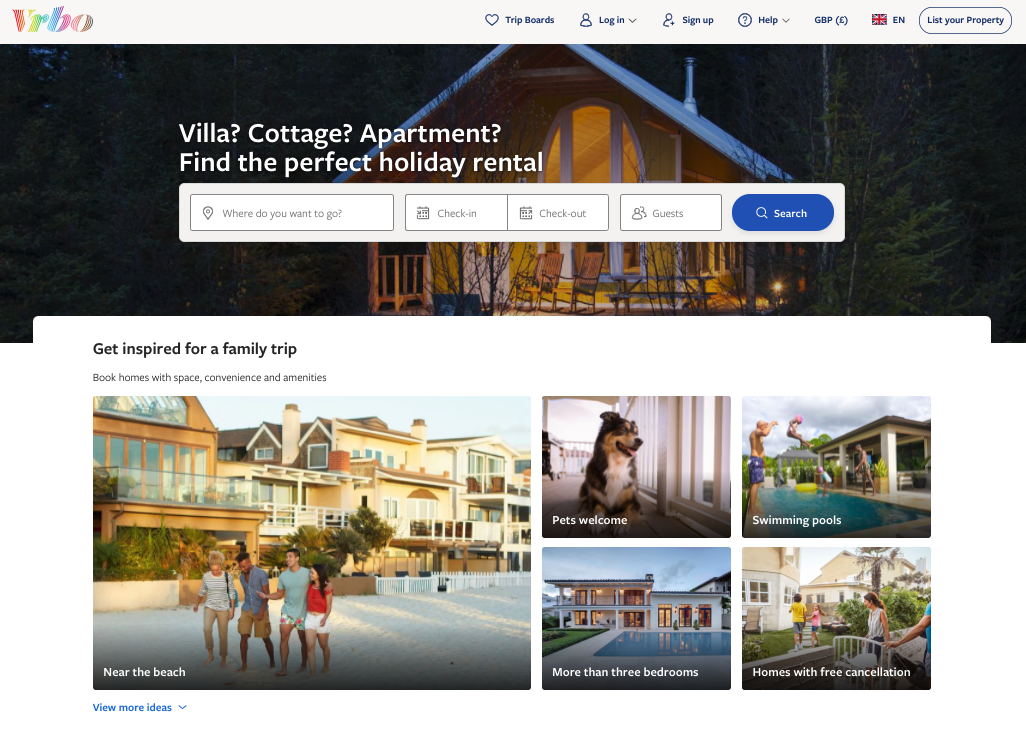Click the Trip Boards heart icon

click(x=491, y=20)
